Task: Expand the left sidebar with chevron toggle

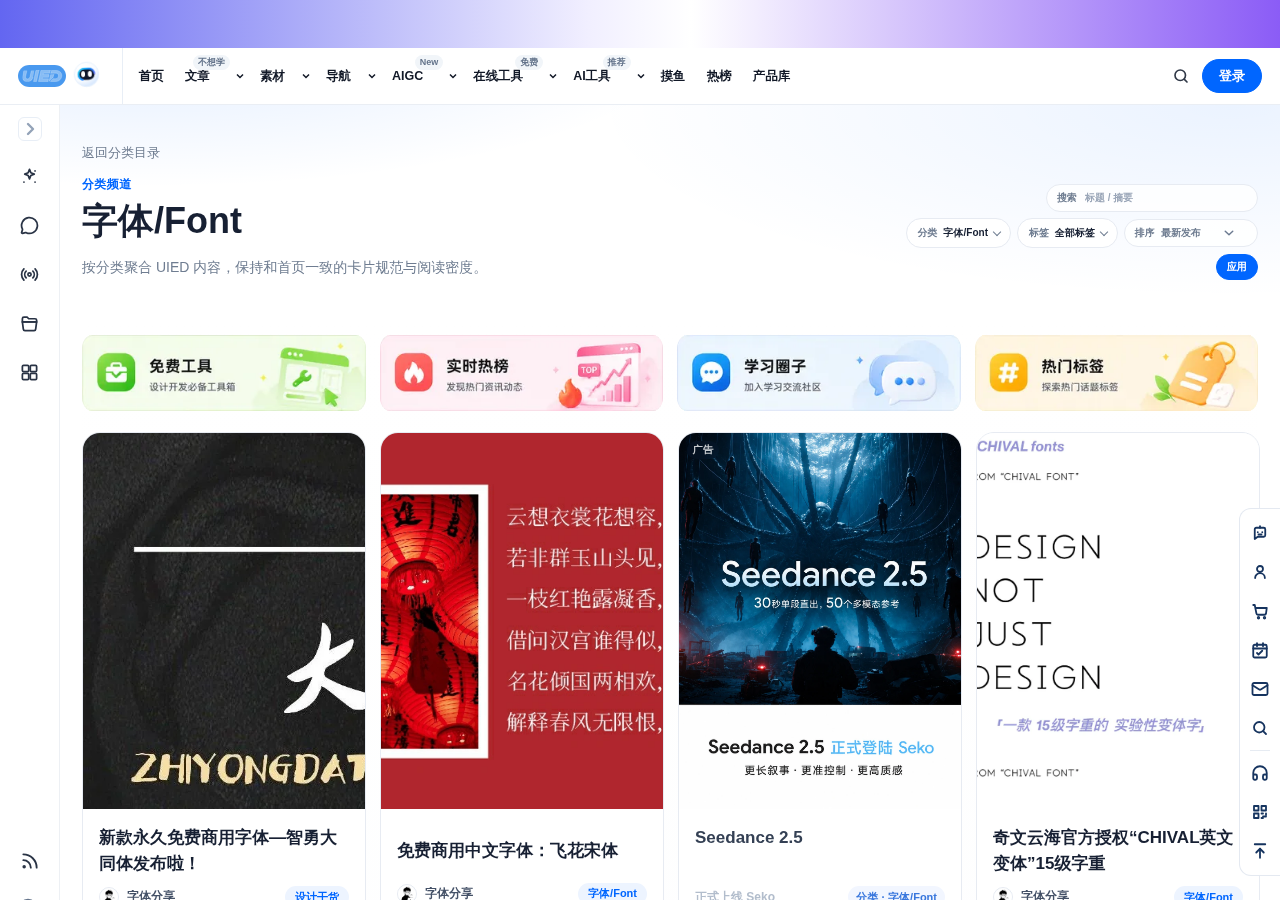Action: point(30,129)
